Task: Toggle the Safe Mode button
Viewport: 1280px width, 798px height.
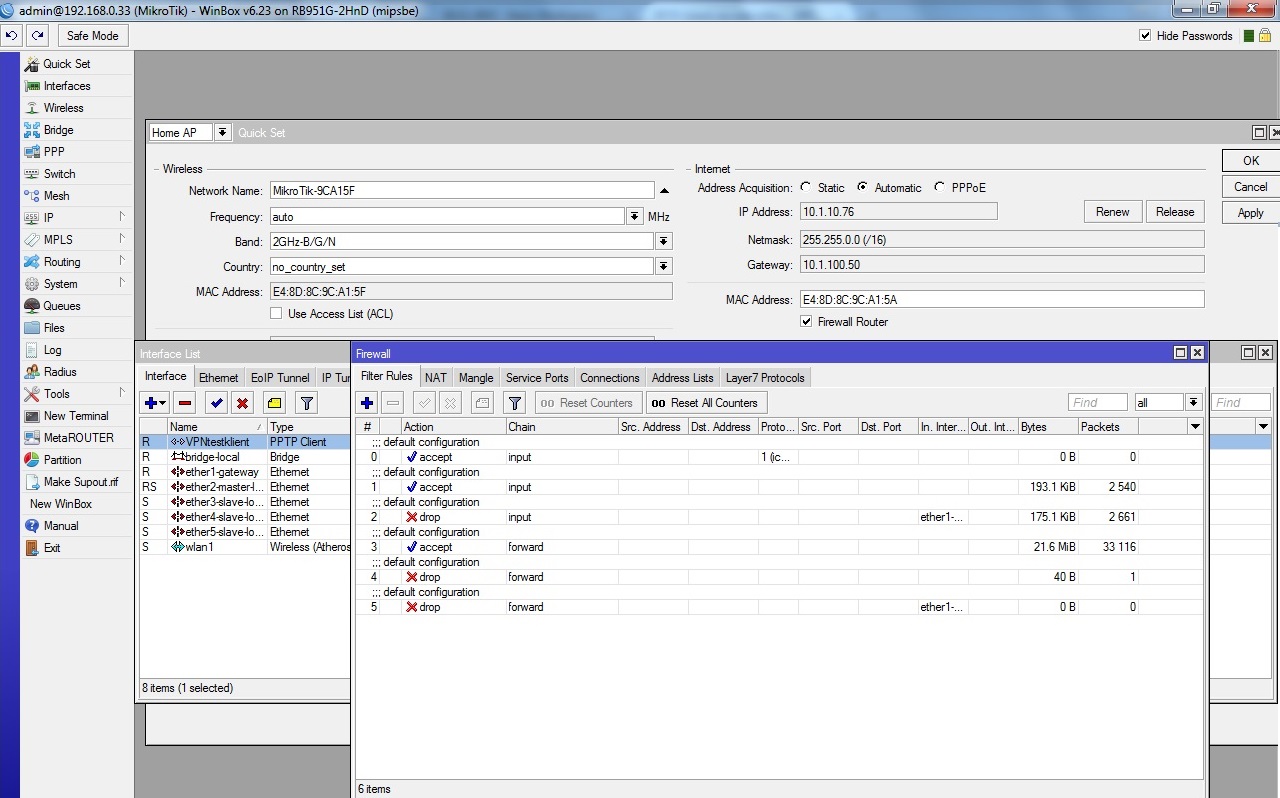Action: [92, 36]
